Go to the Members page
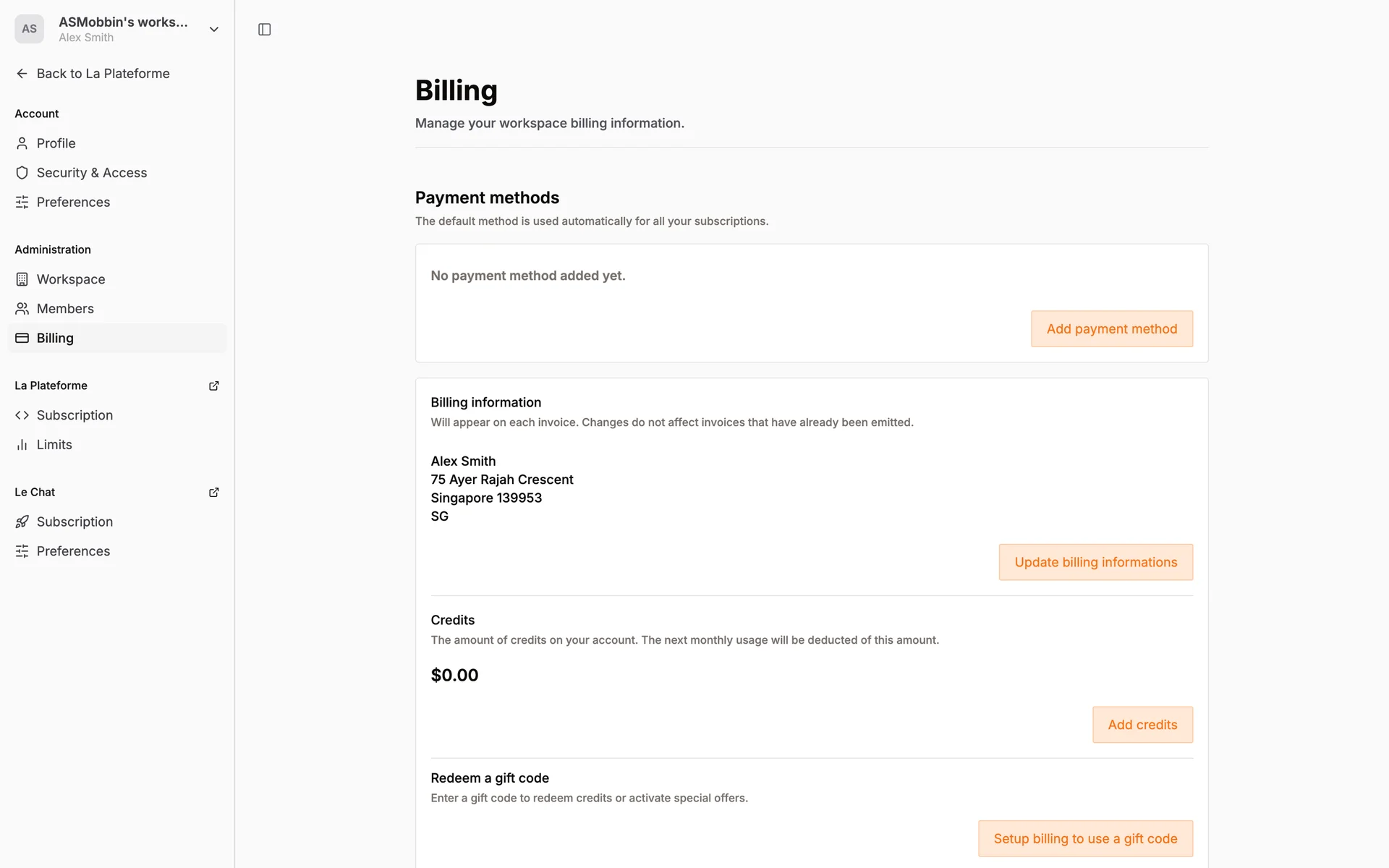The image size is (1389, 868). tap(65, 309)
